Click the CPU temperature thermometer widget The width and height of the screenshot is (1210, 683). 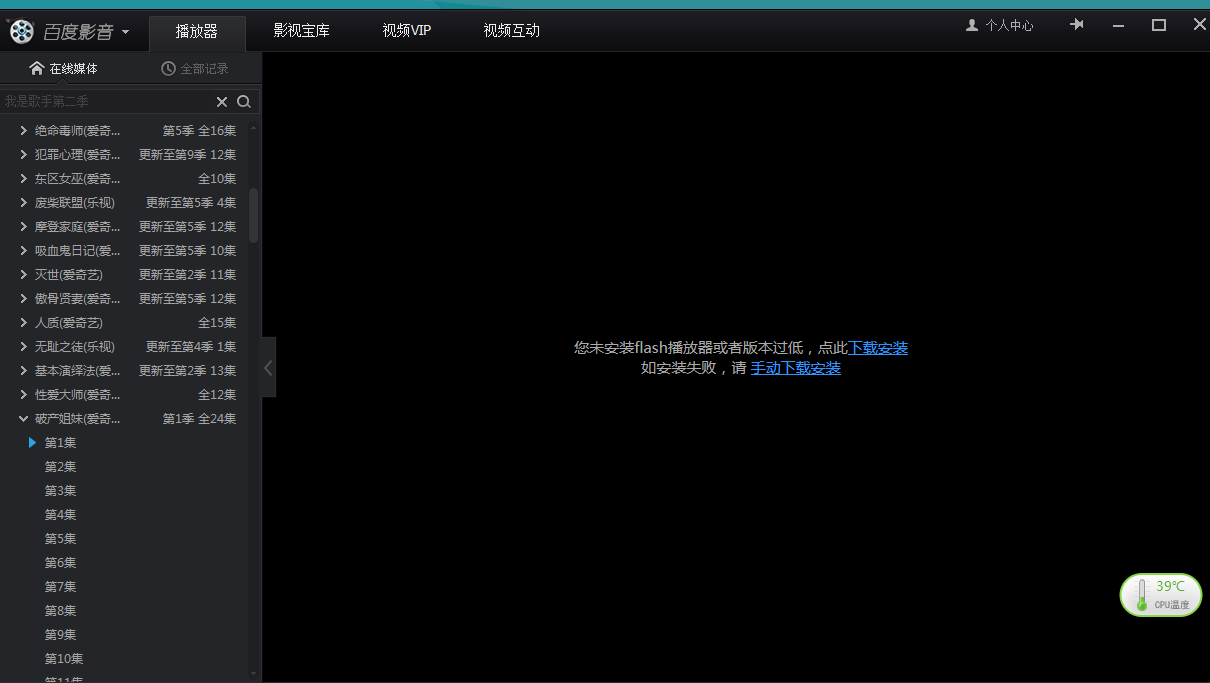tap(1160, 594)
